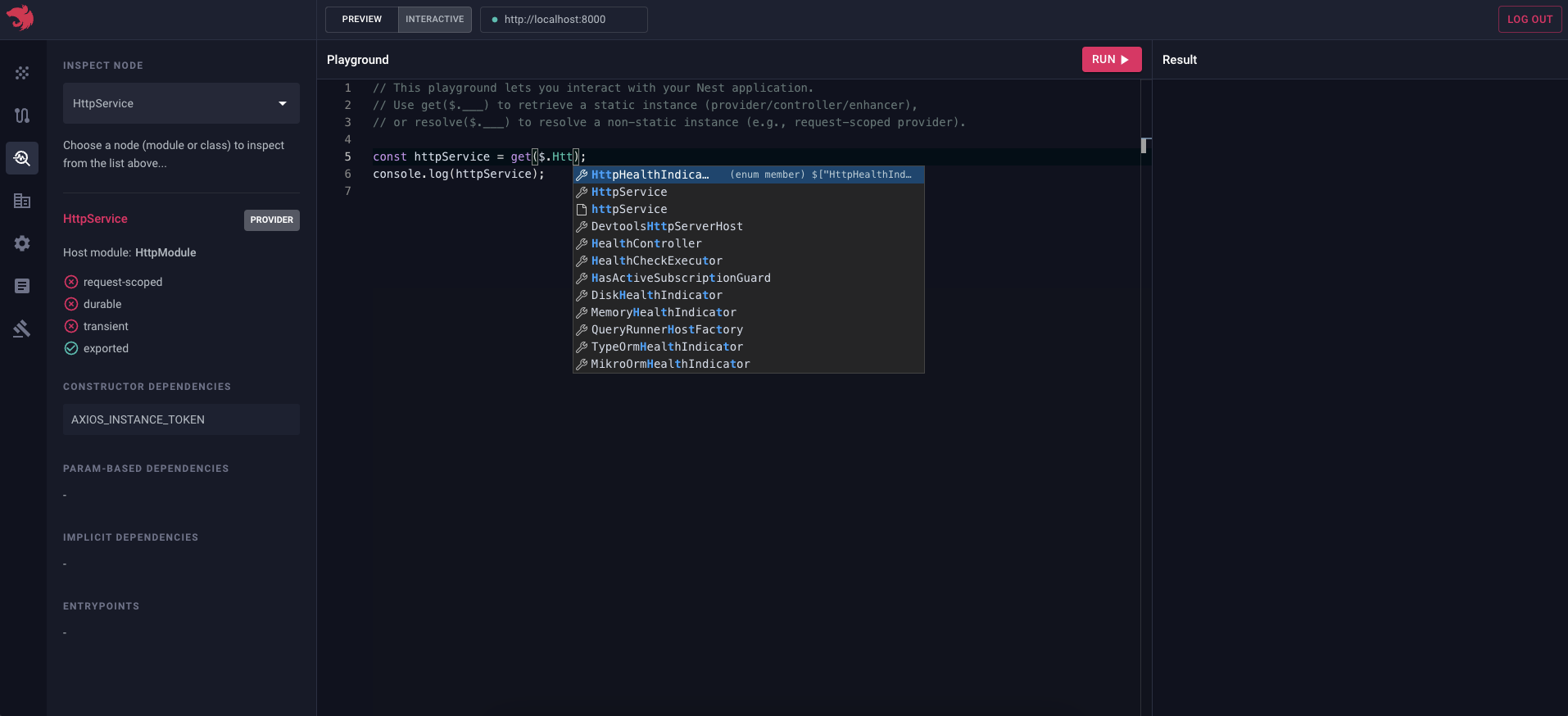Open the graph view dots icon
The height and width of the screenshot is (716, 1568).
tap(22, 73)
